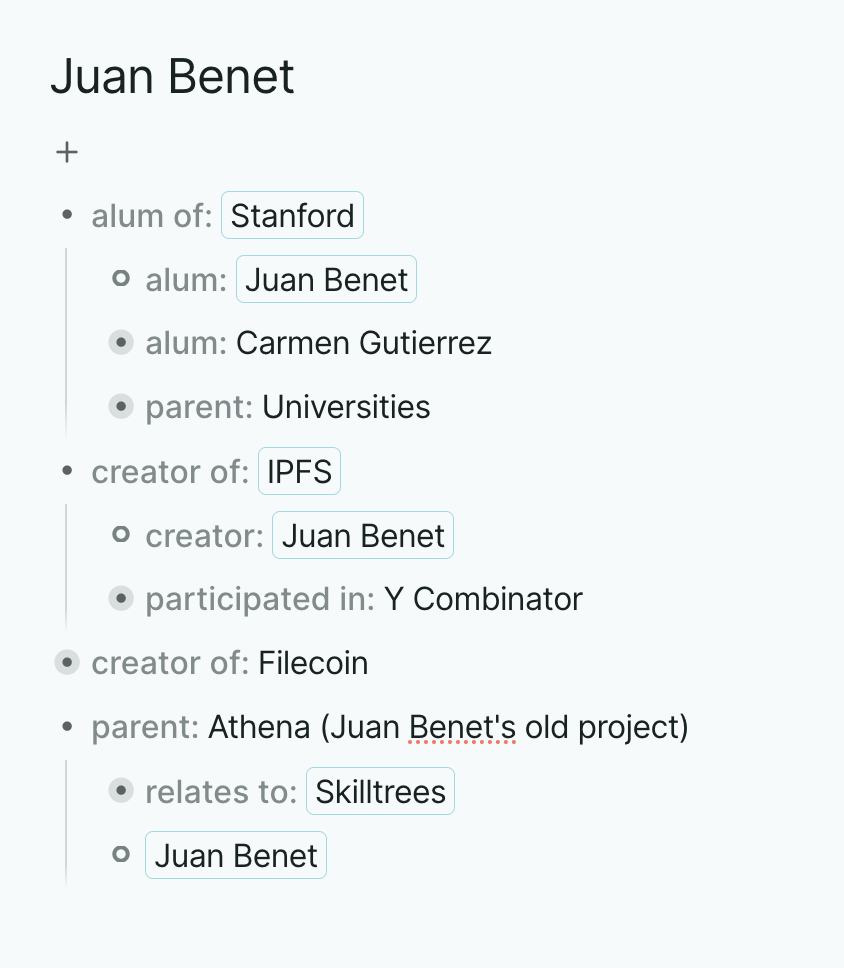Expand the 'parent: Universities' bullet
The height and width of the screenshot is (968, 844).
click(x=121, y=407)
